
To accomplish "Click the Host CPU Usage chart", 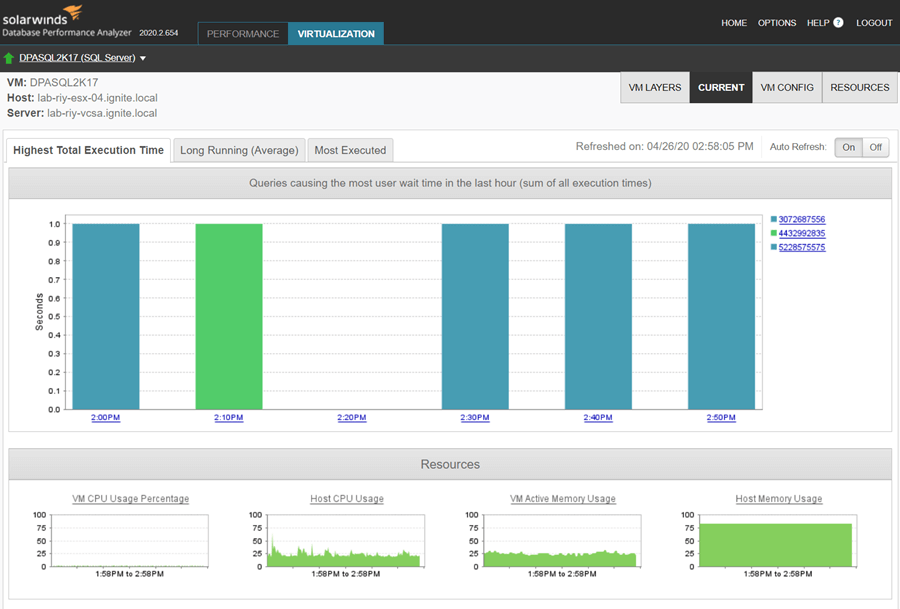I will (x=346, y=541).
